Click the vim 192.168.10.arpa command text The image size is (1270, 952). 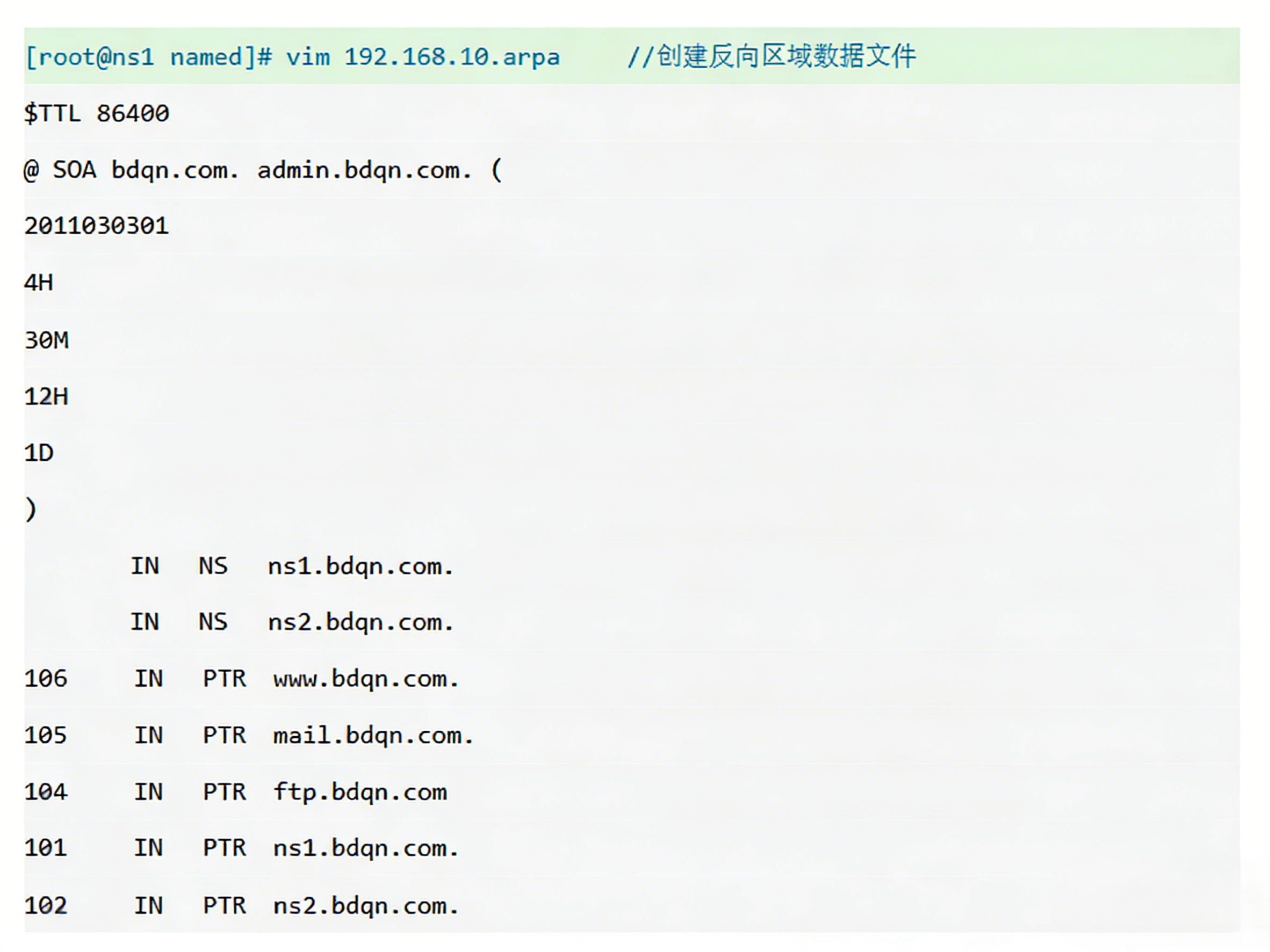pyautogui.click(x=423, y=57)
